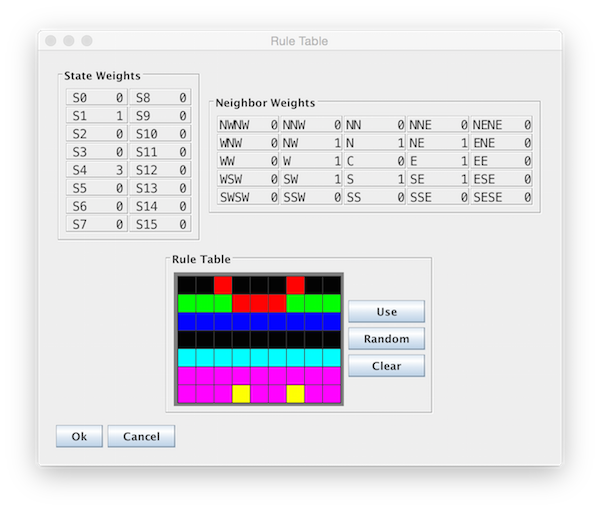Click the middle red cell in green row
600x511 pixels.
[259, 303]
